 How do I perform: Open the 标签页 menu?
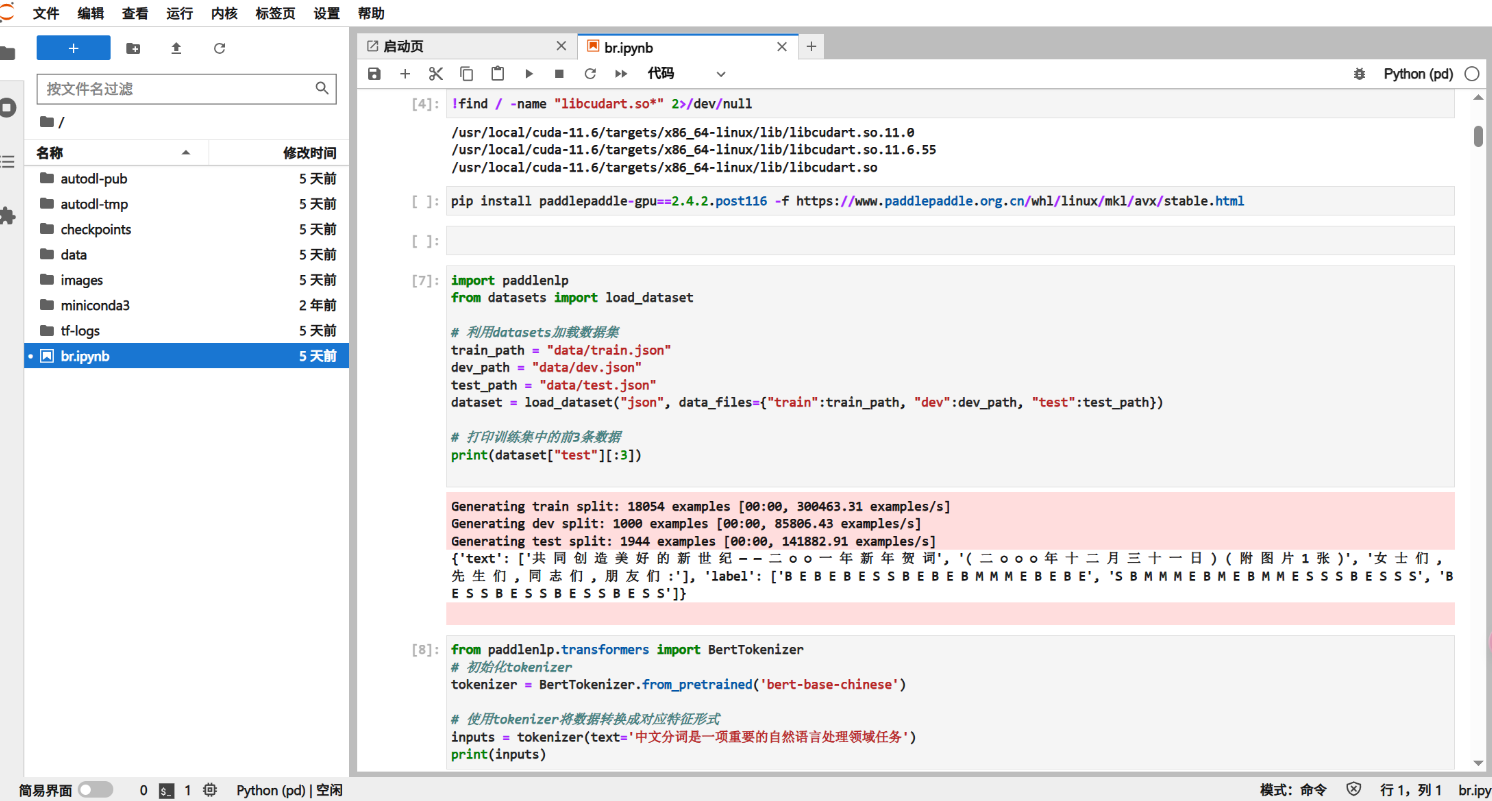coord(276,13)
